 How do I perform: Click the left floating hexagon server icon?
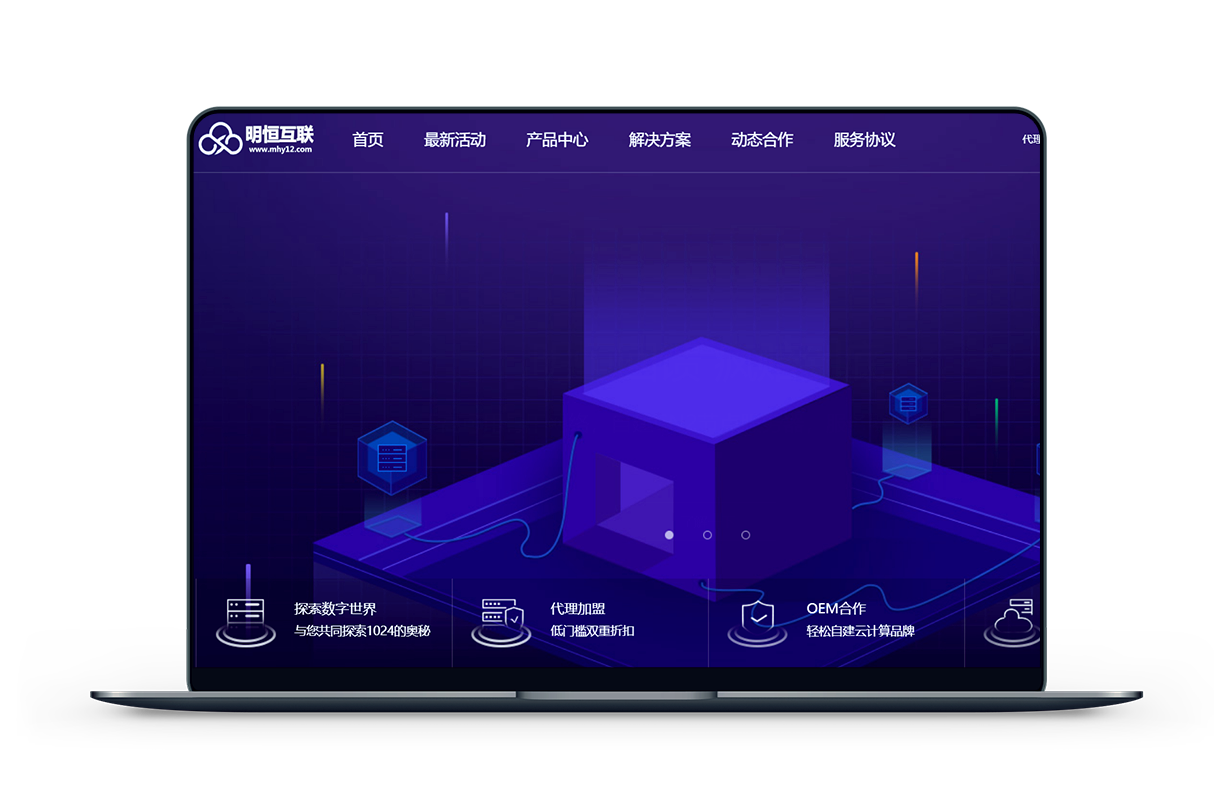(392, 458)
